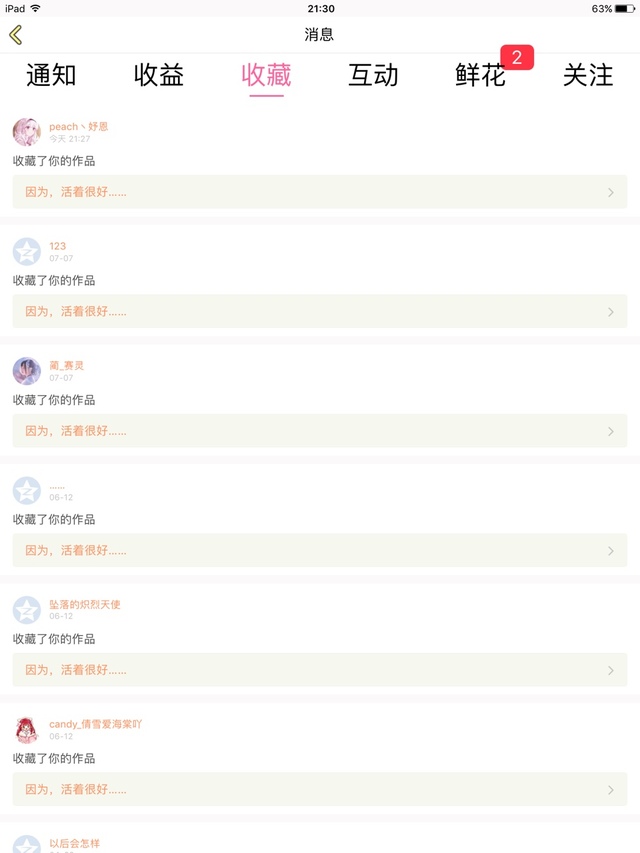Screen dimensions: 640x853
Task: Open the work title under candy_倩雪爱海棠吖
Action: point(76,790)
